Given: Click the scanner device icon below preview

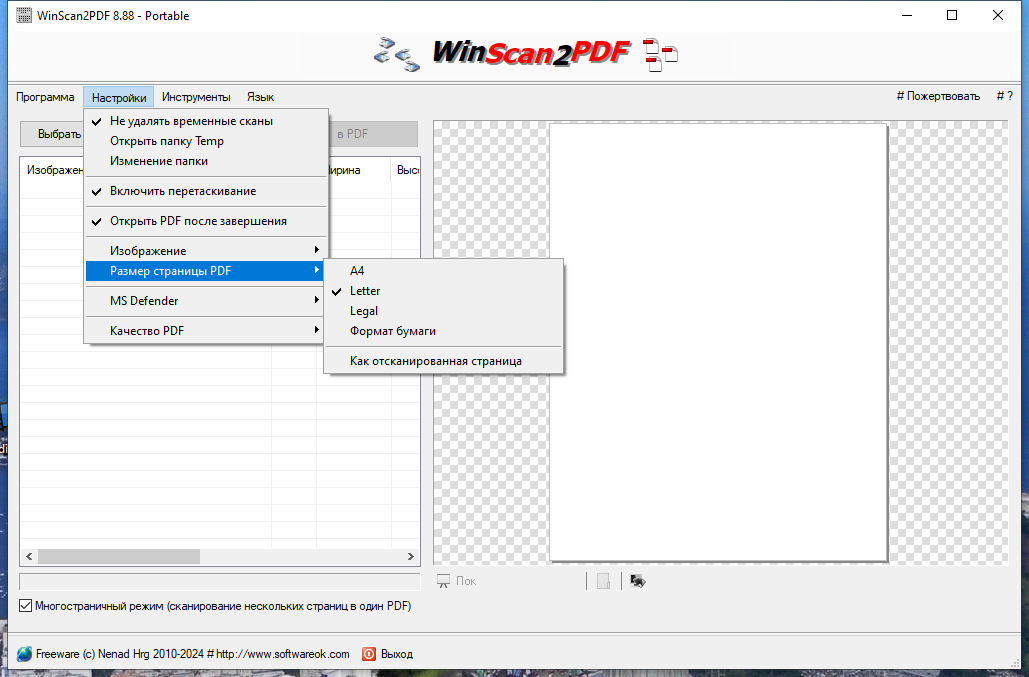Looking at the screenshot, I should (637, 581).
